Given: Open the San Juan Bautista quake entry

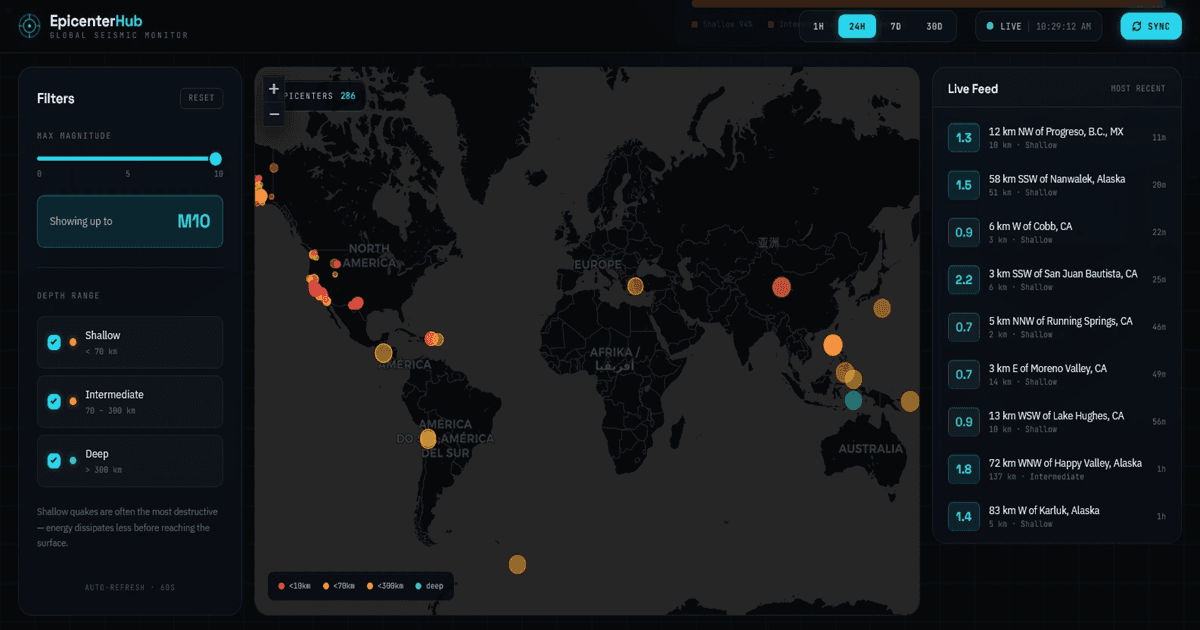Looking at the screenshot, I should (1057, 280).
